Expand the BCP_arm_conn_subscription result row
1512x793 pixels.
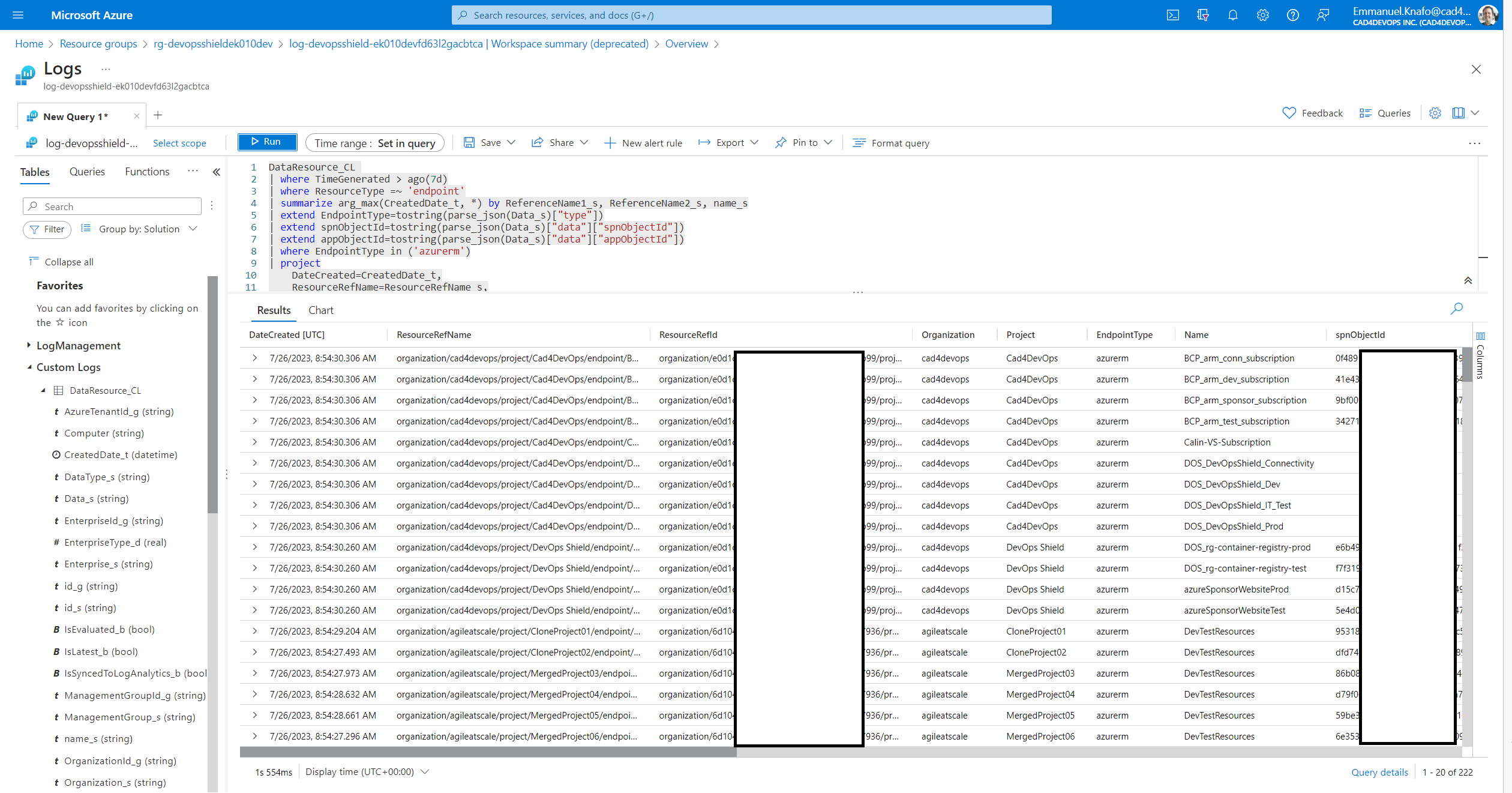[x=254, y=358]
